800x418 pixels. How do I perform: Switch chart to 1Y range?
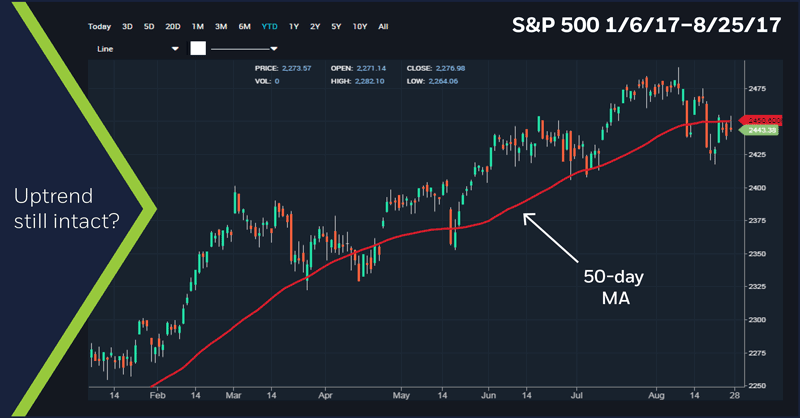point(295,26)
